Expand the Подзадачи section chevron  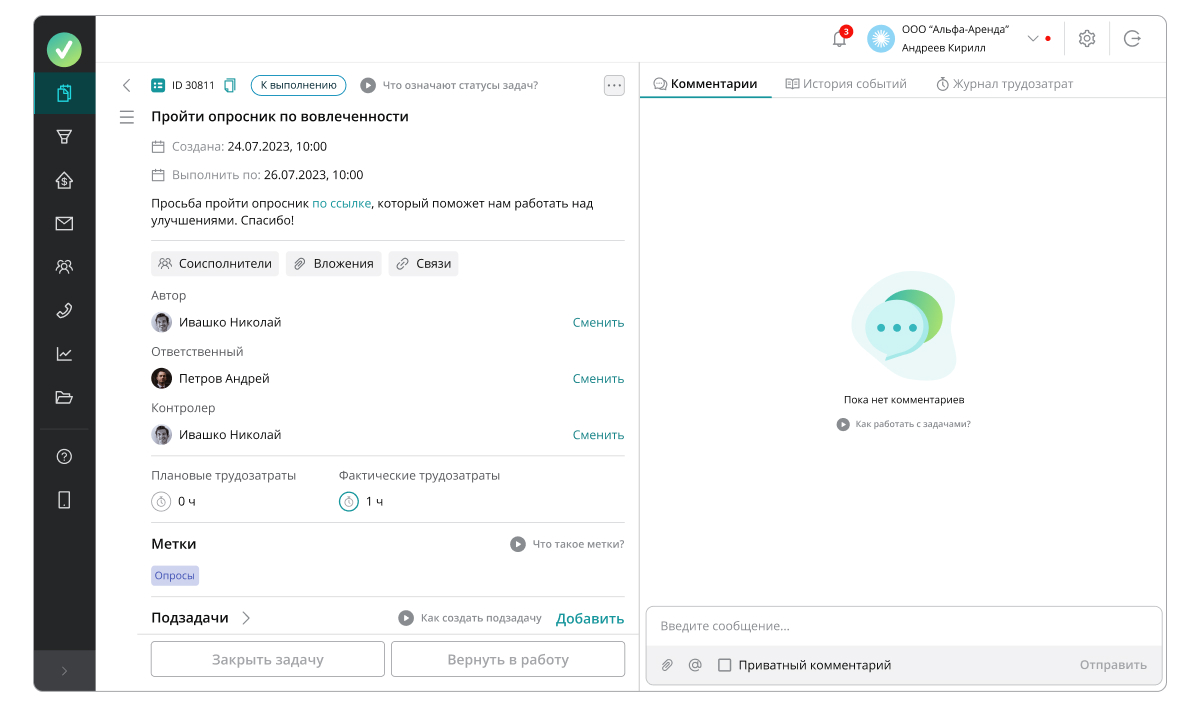246,618
